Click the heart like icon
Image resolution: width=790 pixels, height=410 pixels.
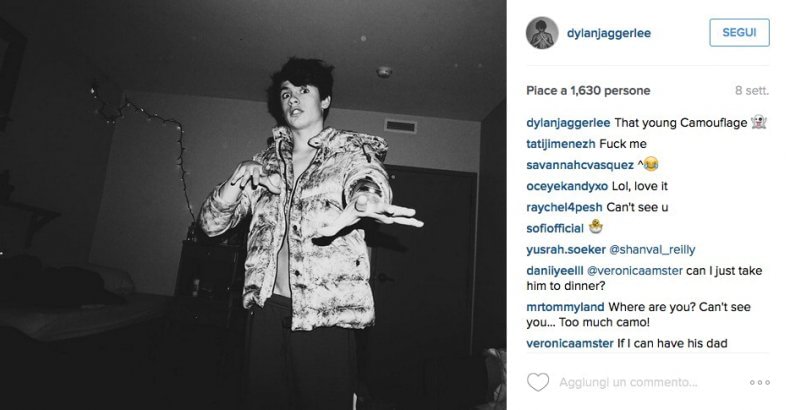(538, 382)
